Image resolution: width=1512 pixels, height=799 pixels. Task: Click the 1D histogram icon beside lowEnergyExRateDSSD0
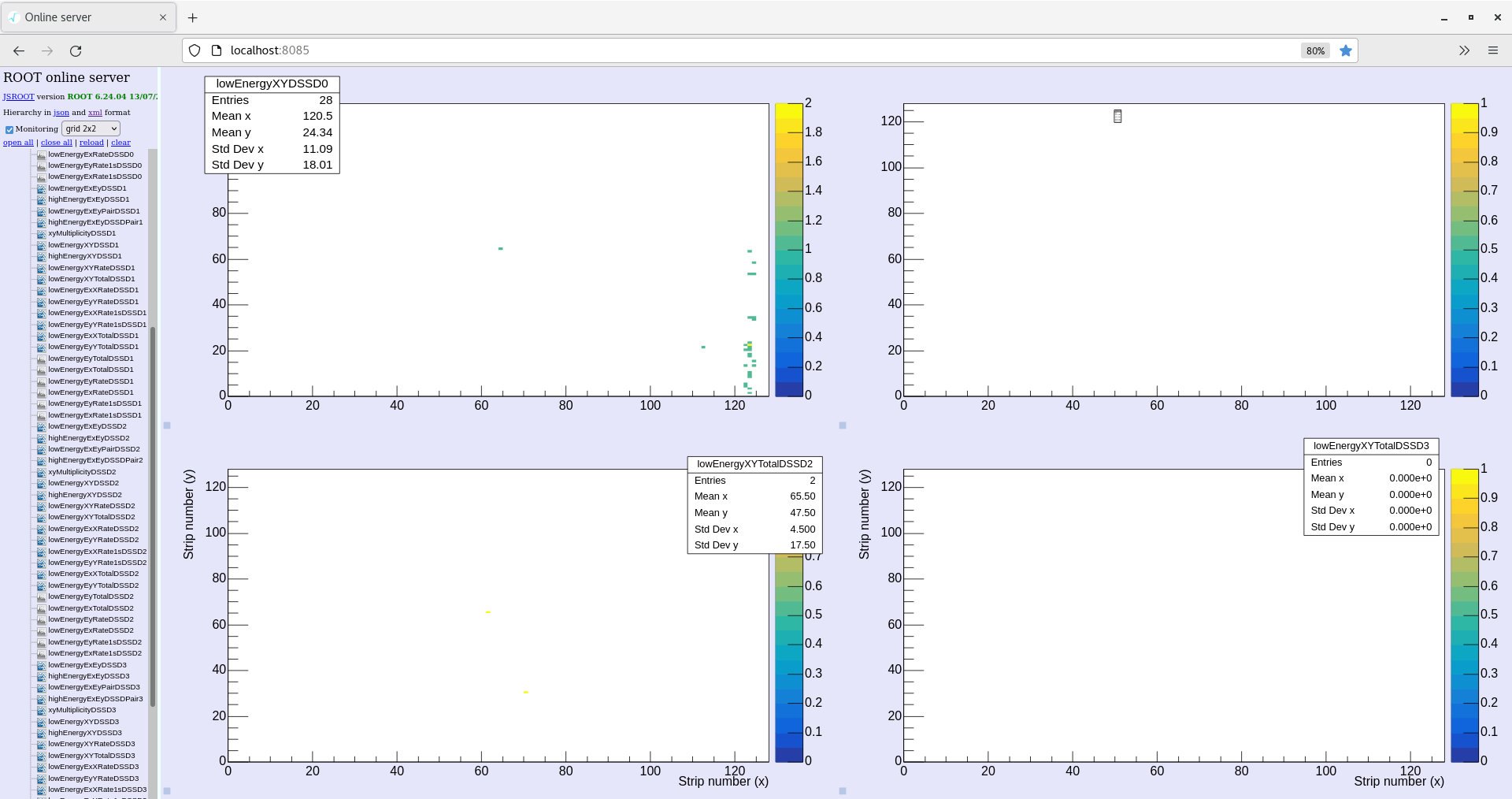click(41, 154)
